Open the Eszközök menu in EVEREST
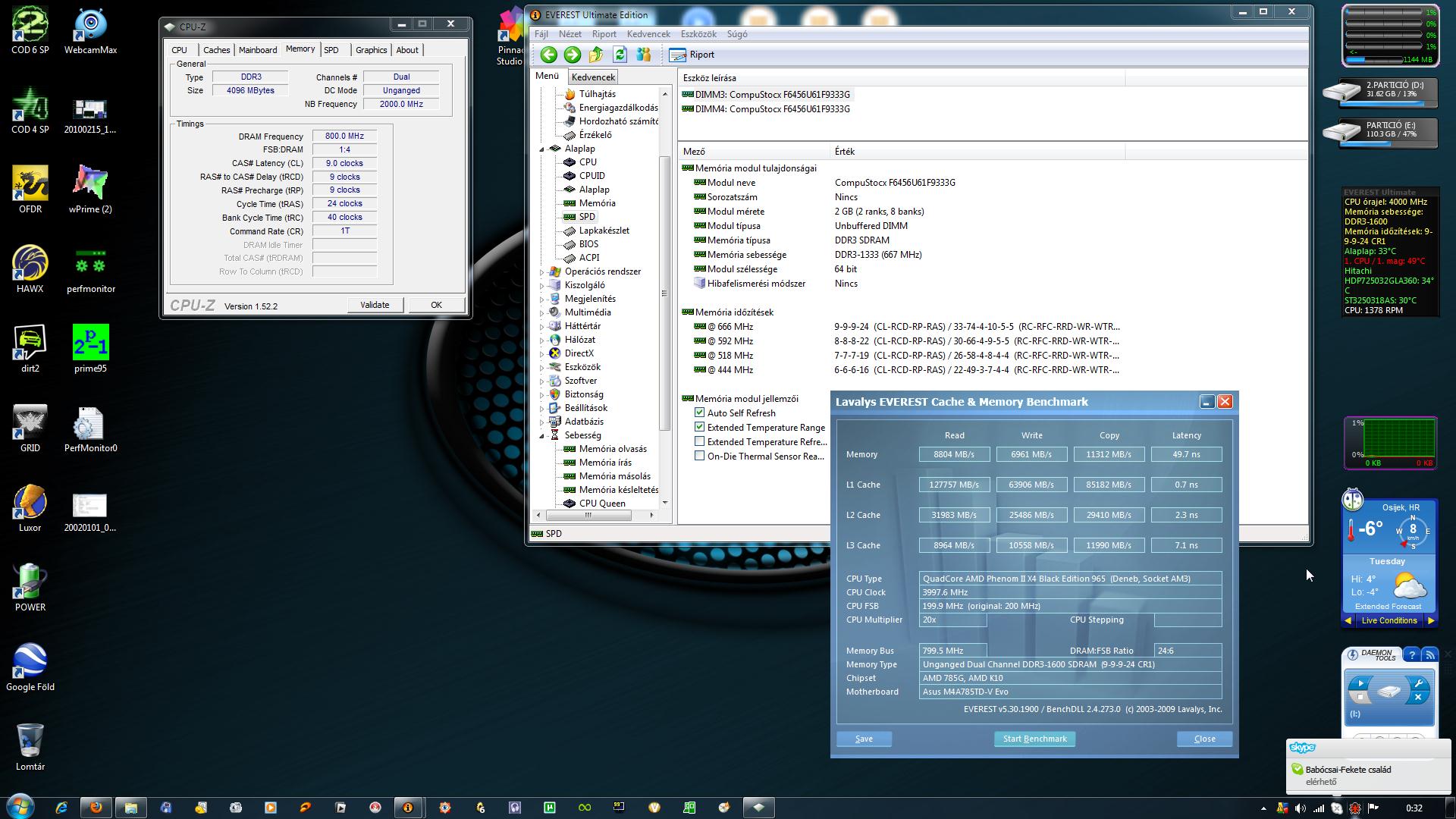Screen dimensions: 1456x819 698,34
